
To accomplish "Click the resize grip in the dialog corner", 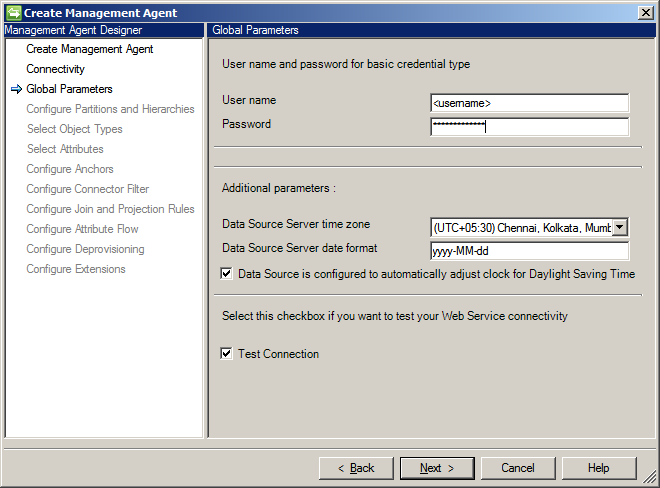I will click(x=650, y=478).
